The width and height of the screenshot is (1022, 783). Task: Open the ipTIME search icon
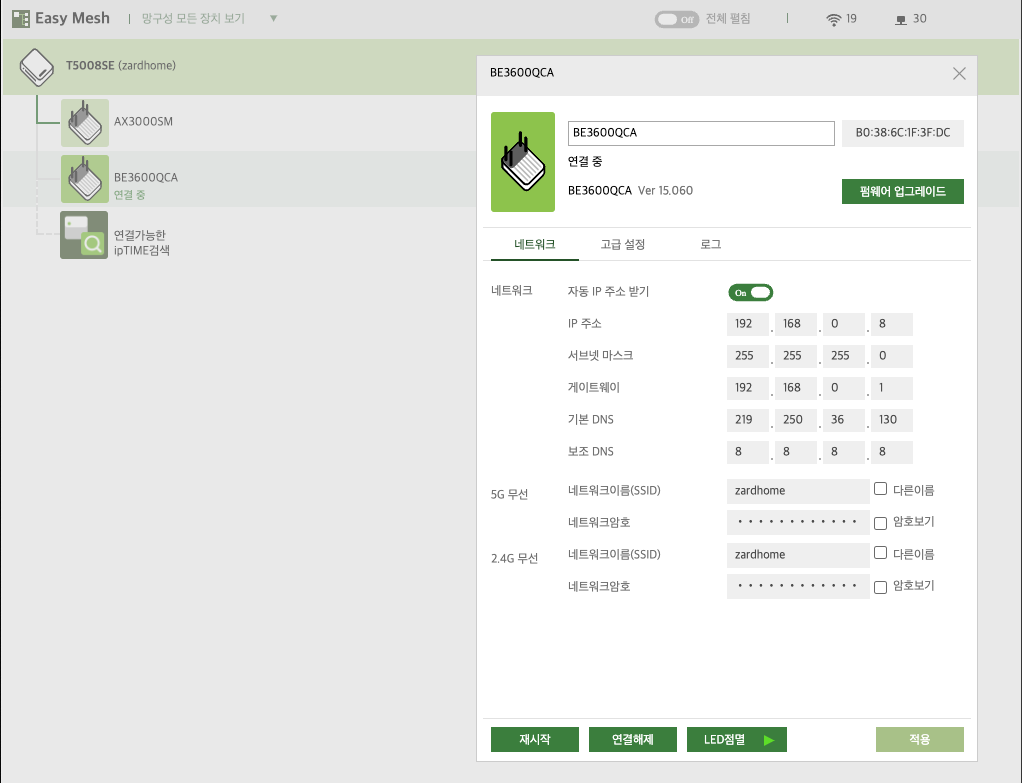(84, 235)
